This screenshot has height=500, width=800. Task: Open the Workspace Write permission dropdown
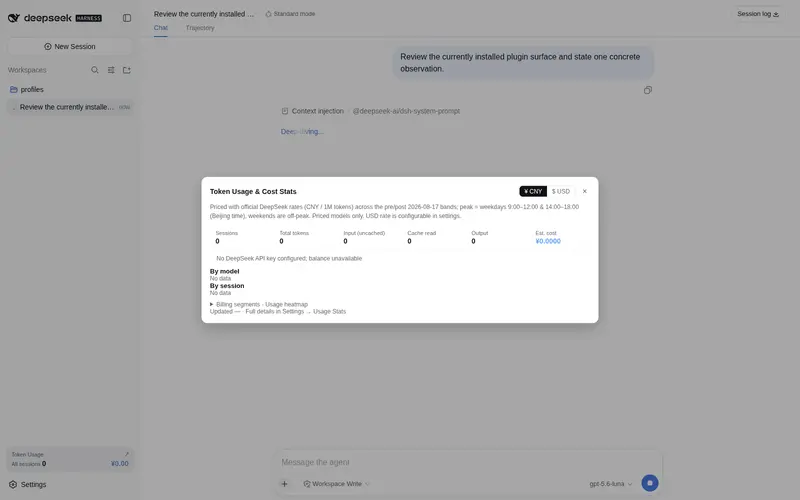click(336, 484)
